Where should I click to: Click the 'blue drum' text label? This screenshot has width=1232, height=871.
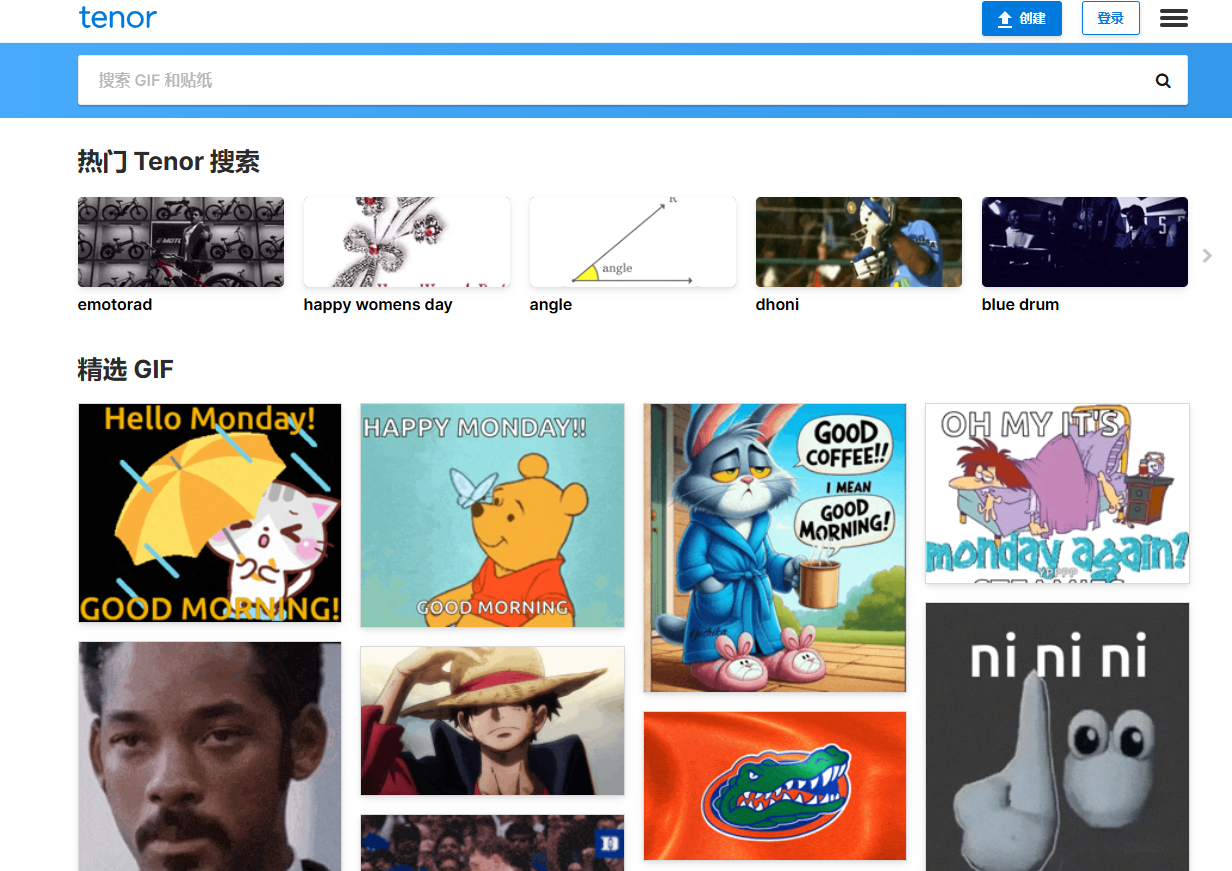(1020, 305)
